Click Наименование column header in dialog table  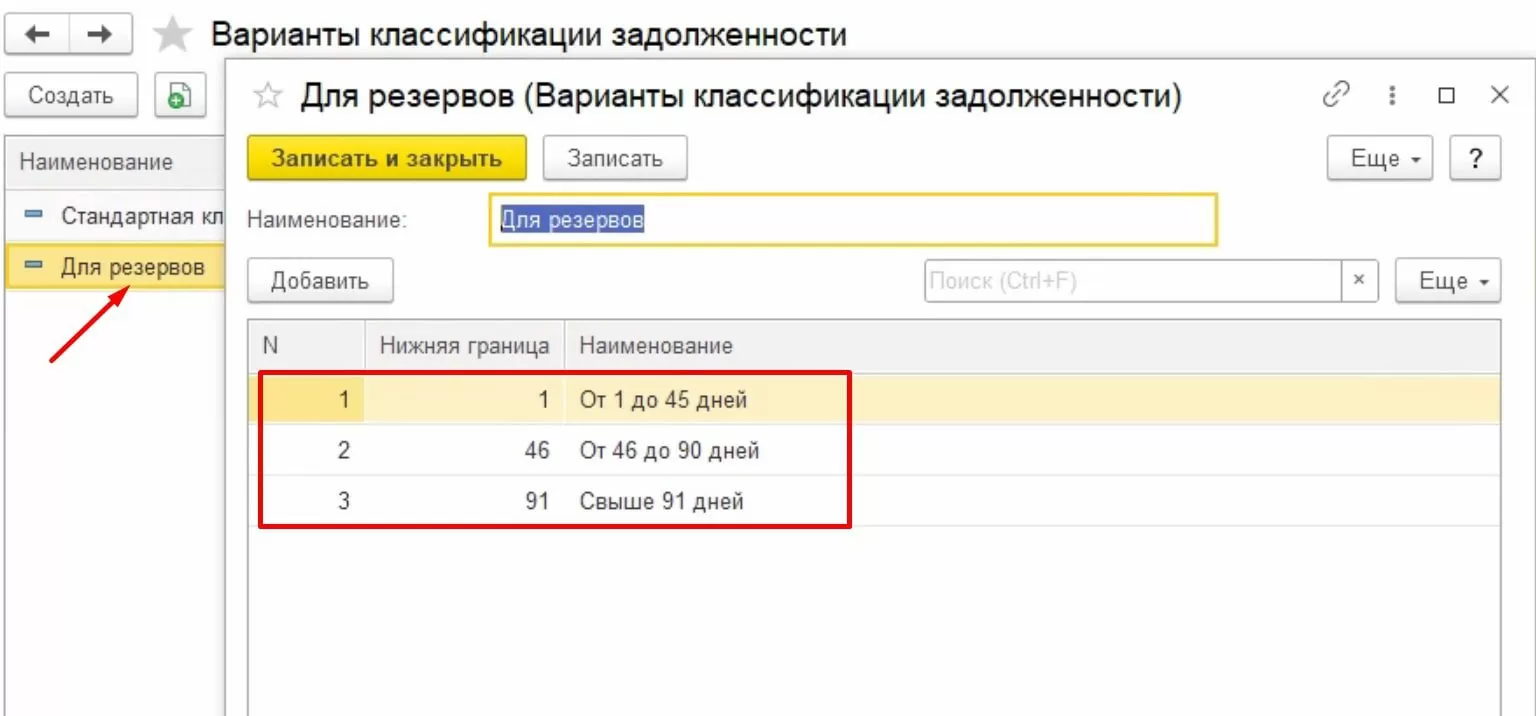pos(1033,346)
